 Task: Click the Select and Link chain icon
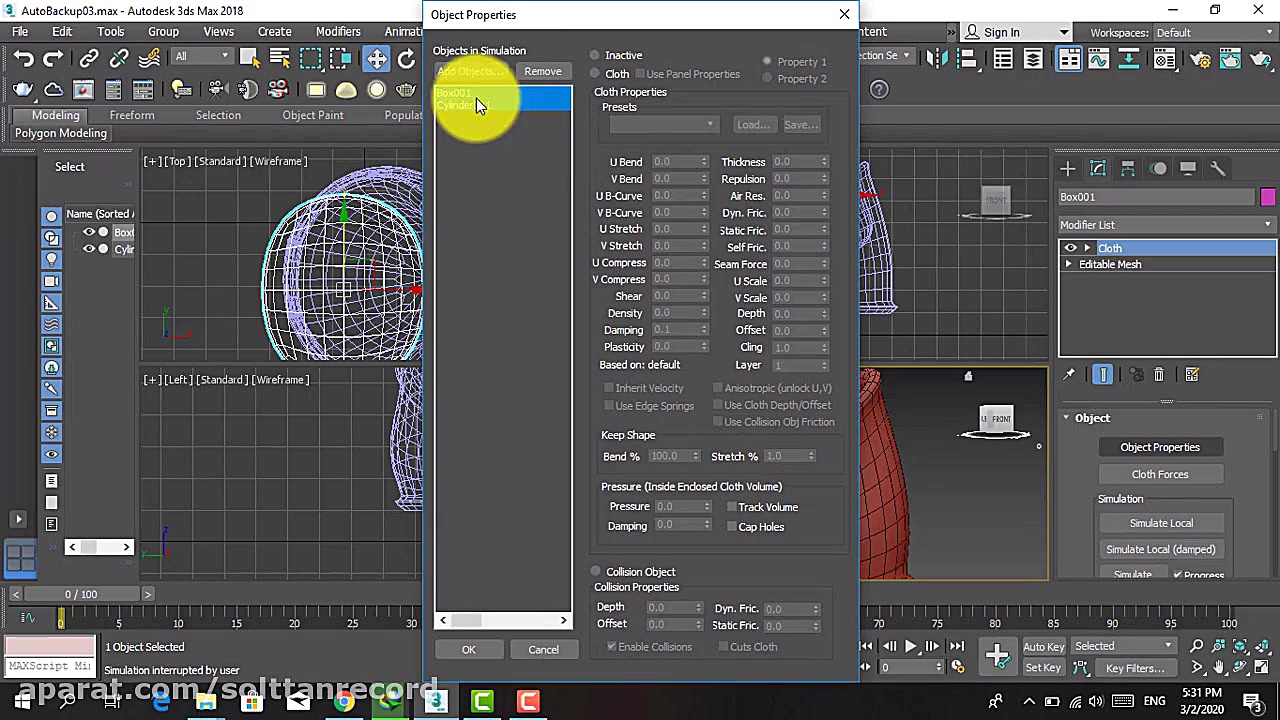(x=89, y=59)
